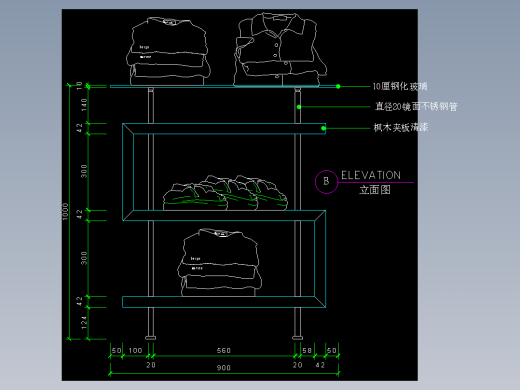The height and width of the screenshot is (390, 520).
Task: Click the 58 horizontal dimension value
Action: click(x=307, y=350)
